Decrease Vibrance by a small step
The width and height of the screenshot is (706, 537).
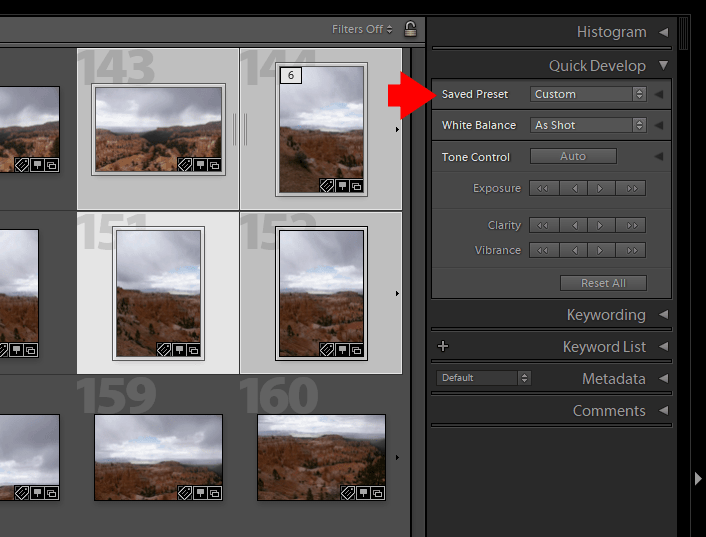tap(573, 250)
